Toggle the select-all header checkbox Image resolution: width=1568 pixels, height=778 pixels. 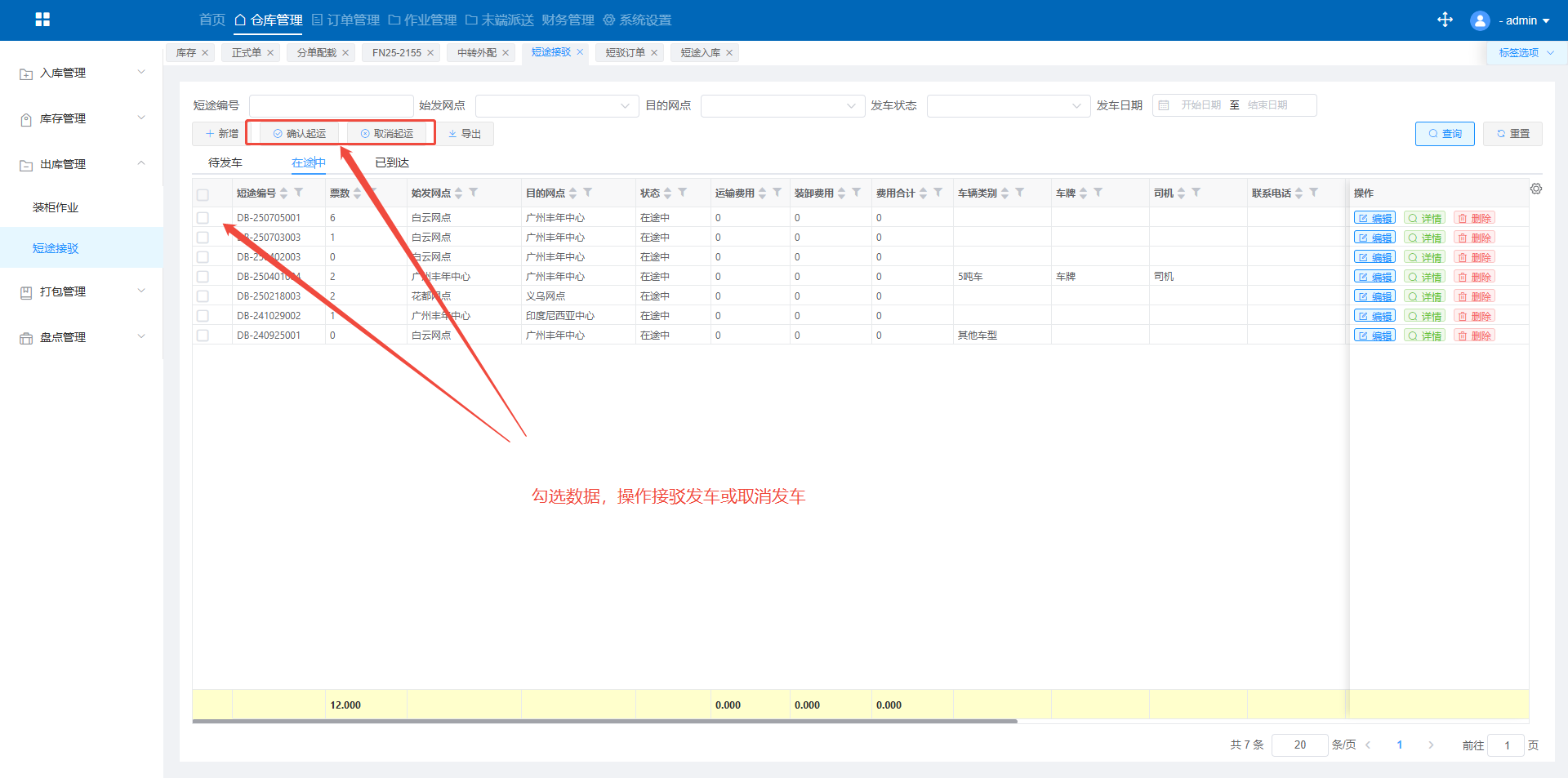point(203,194)
